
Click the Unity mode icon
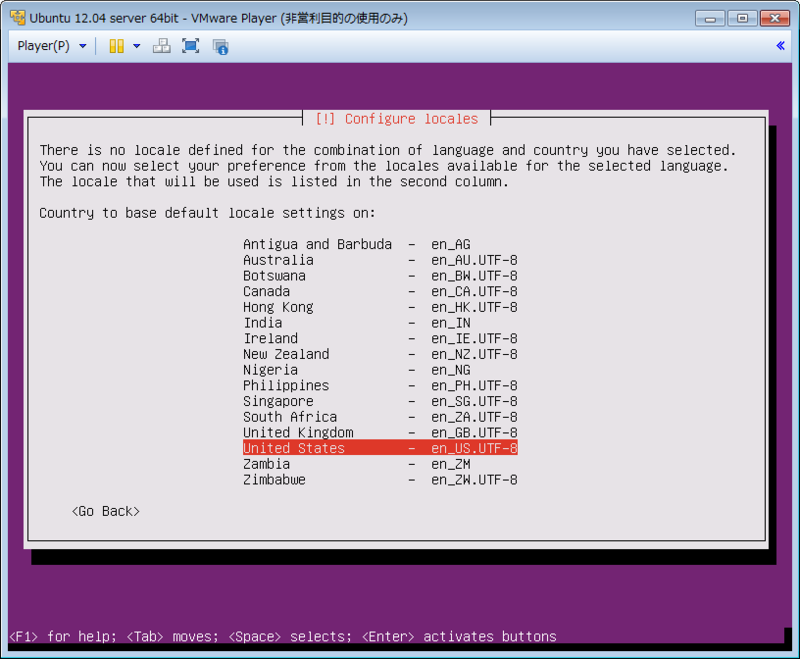point(220,46)
